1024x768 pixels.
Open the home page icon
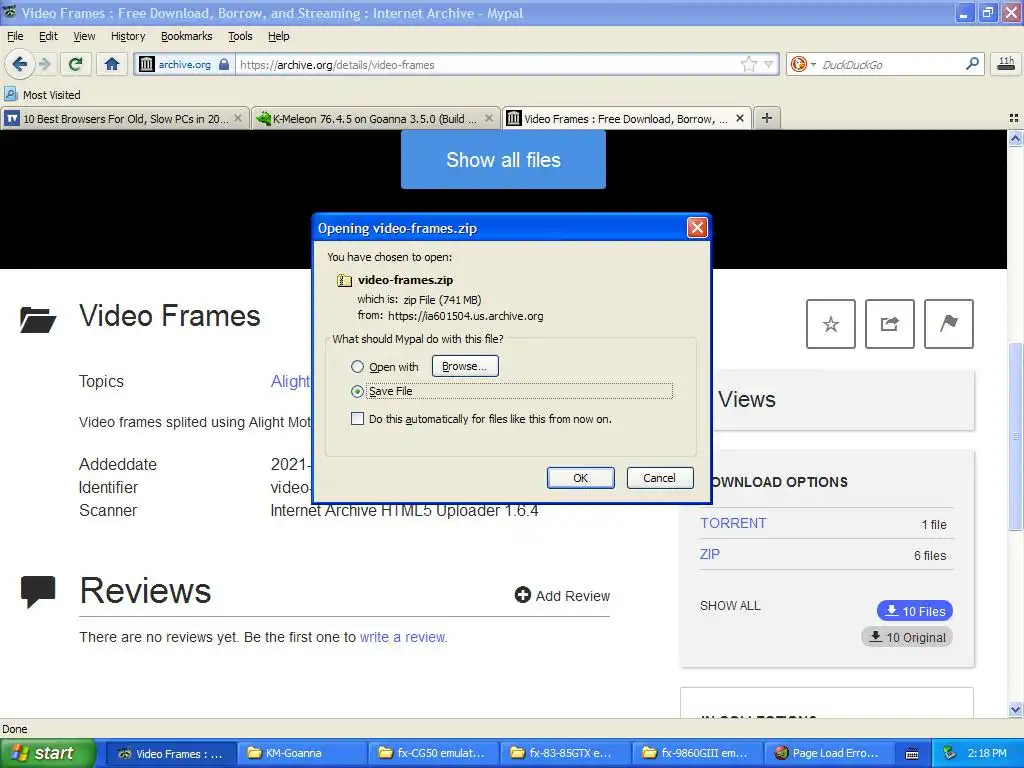[112, 64]
